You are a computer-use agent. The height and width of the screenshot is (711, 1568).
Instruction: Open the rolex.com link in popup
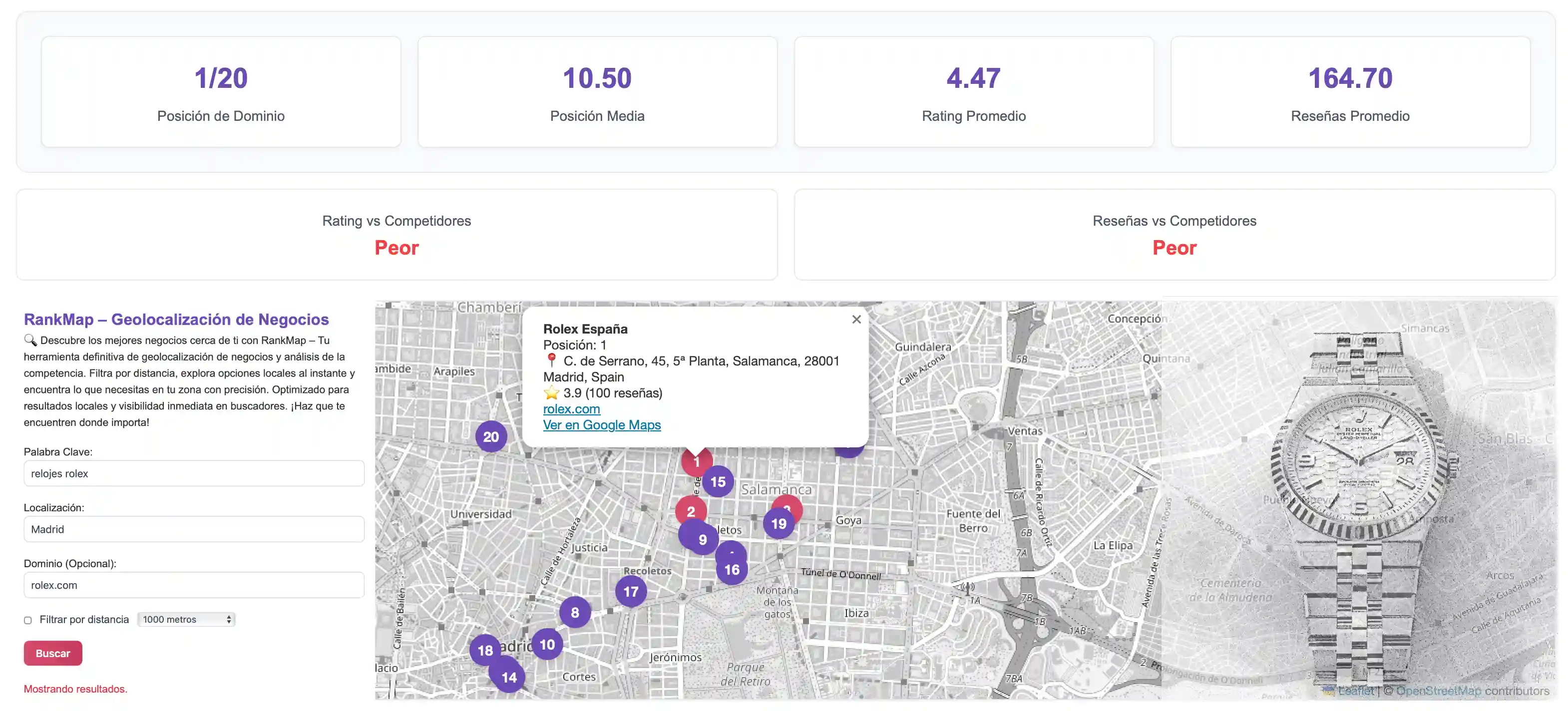coord(571,409)
